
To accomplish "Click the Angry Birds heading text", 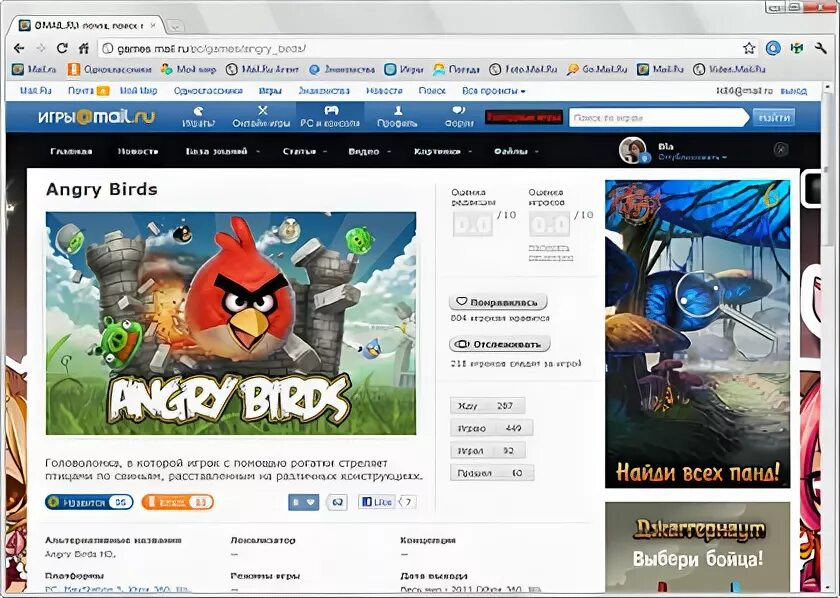I will point(102,189).
